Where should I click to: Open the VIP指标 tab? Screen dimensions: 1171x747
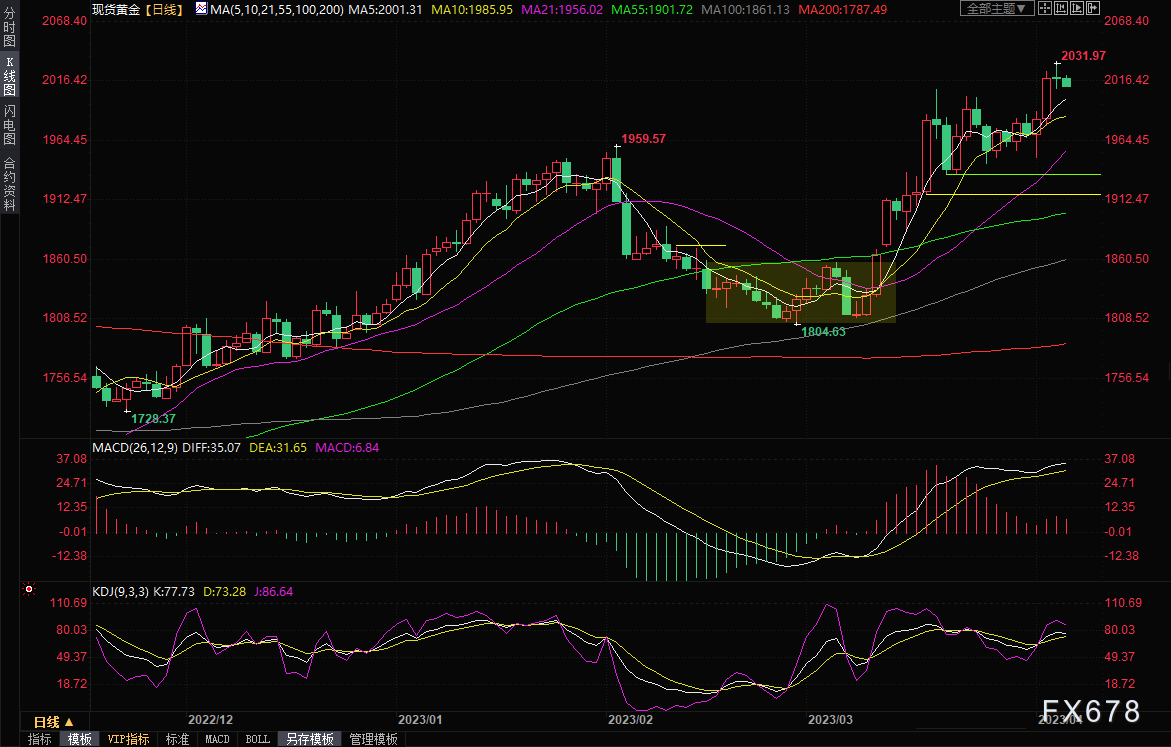point(128,739)
